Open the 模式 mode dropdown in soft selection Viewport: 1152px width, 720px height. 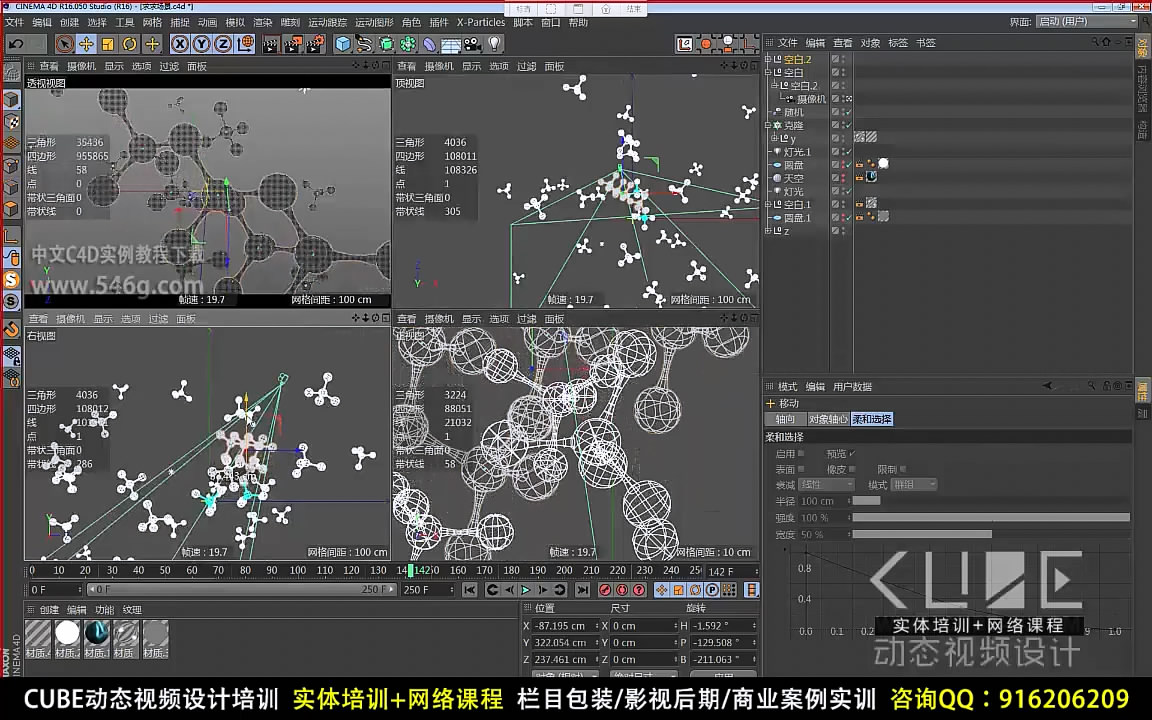(x=914, y=485)
